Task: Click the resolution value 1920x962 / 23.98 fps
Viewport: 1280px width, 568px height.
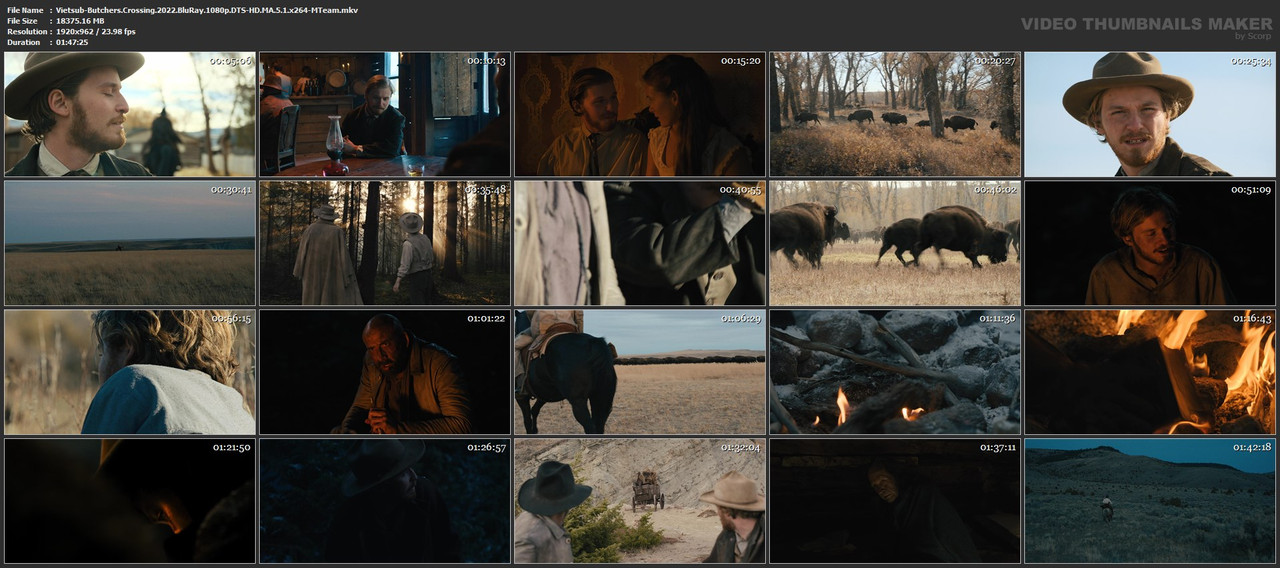Action: [x=96, y=32]
